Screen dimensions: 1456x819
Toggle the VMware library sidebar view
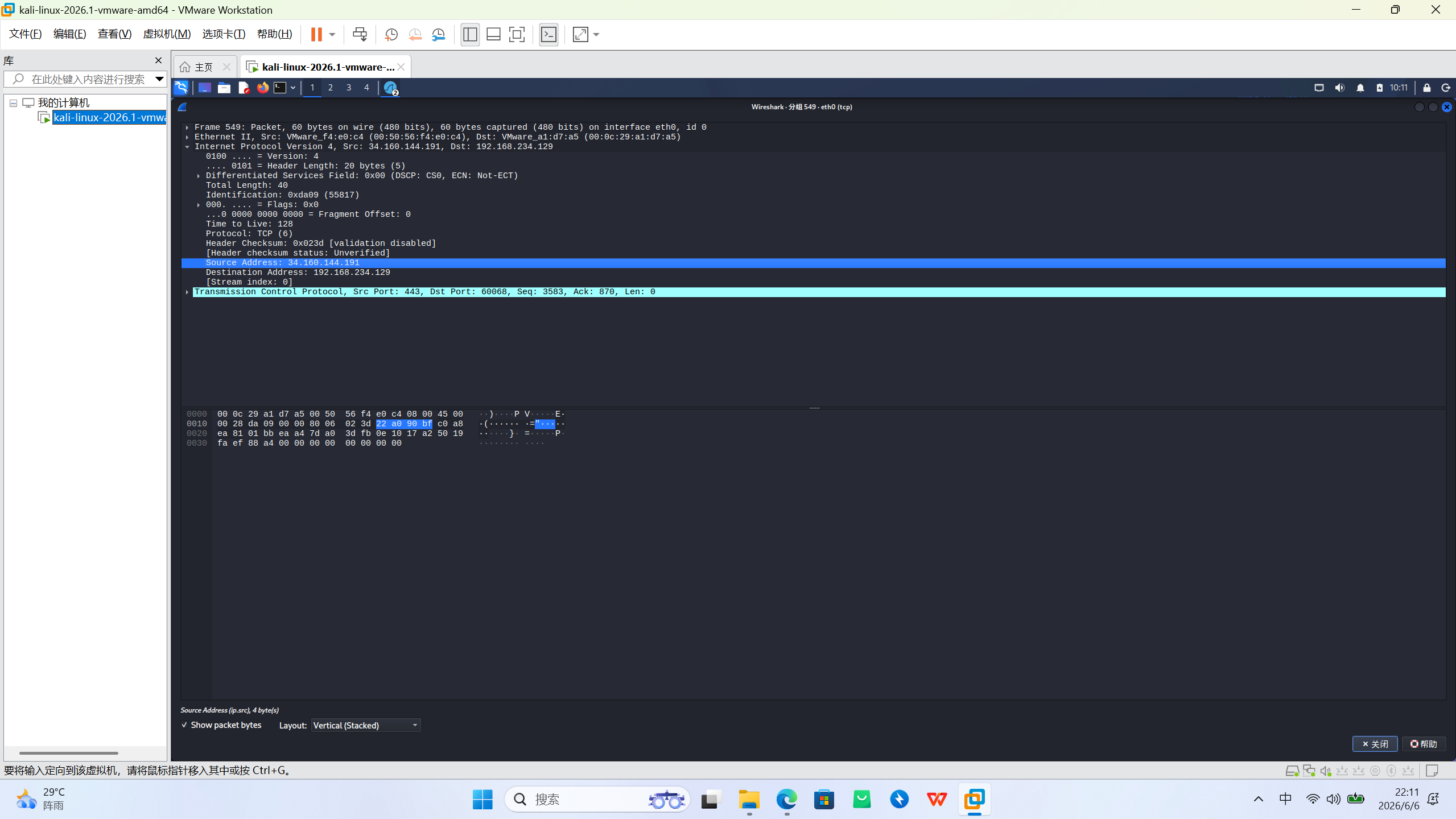[x=470, y=34]
